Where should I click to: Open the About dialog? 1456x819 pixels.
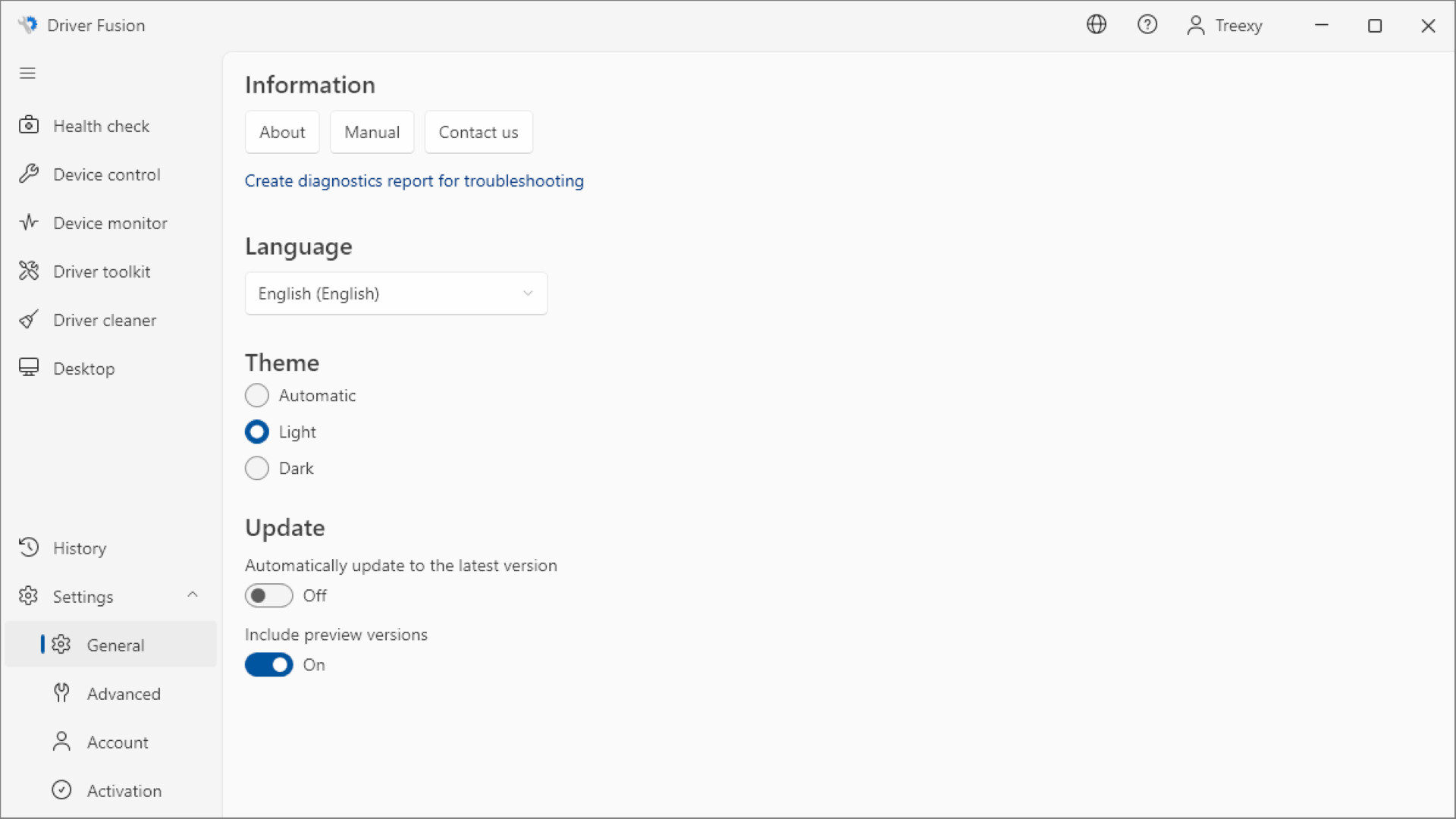pyautogui.click(x=281, y=132)
